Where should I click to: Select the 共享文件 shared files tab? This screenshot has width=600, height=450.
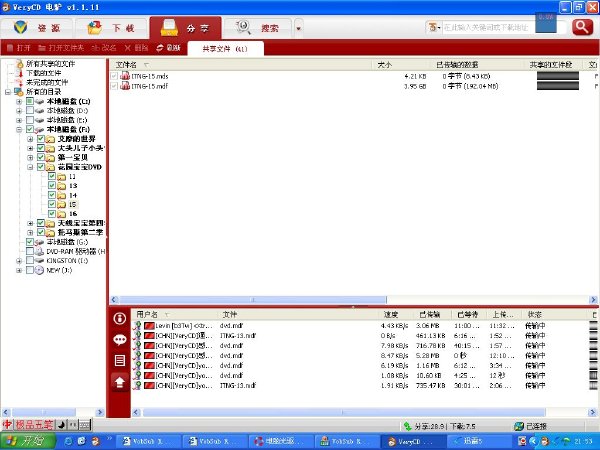pyautogui.click(x=225, y=49)
